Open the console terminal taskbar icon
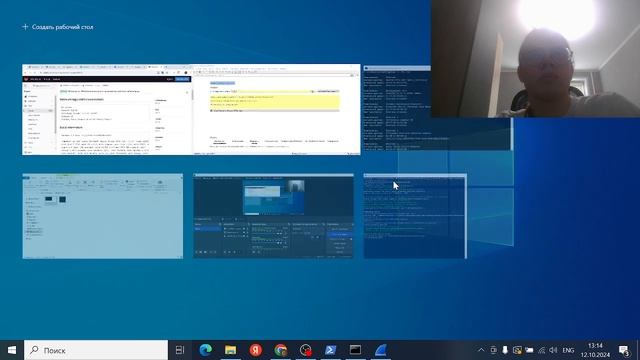 point(355,350)
